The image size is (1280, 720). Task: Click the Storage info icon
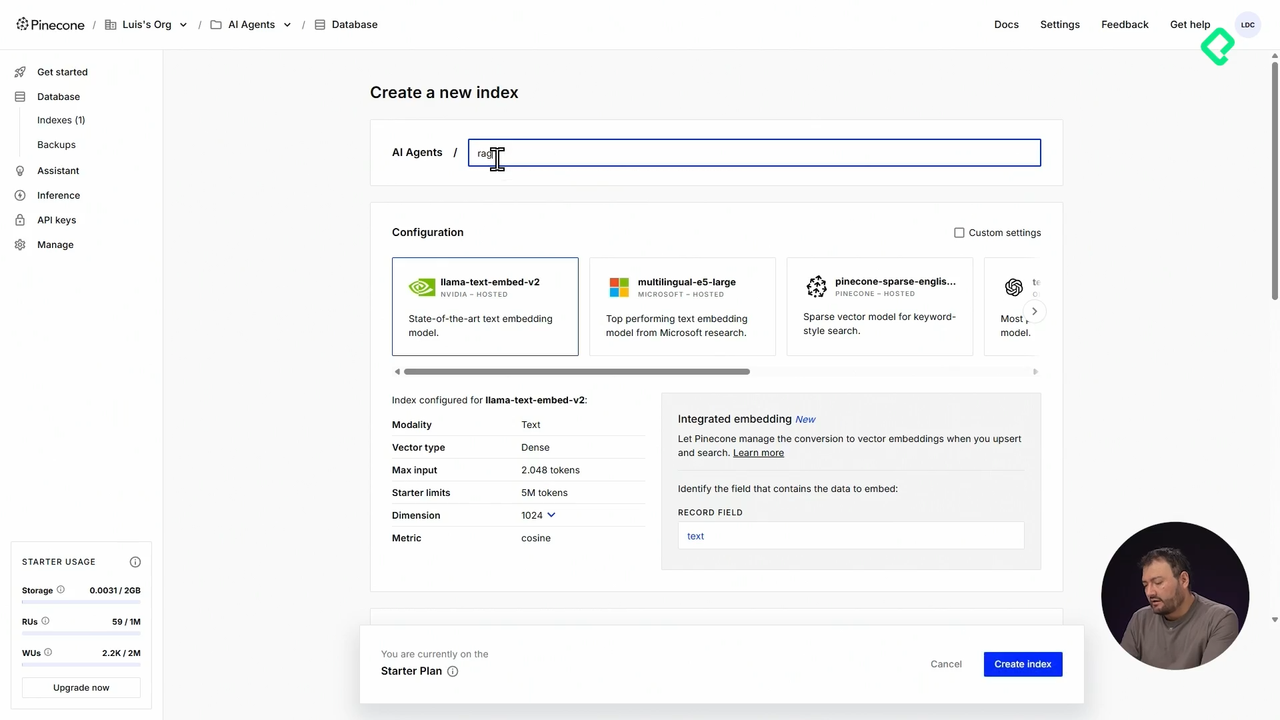(60, 590)
